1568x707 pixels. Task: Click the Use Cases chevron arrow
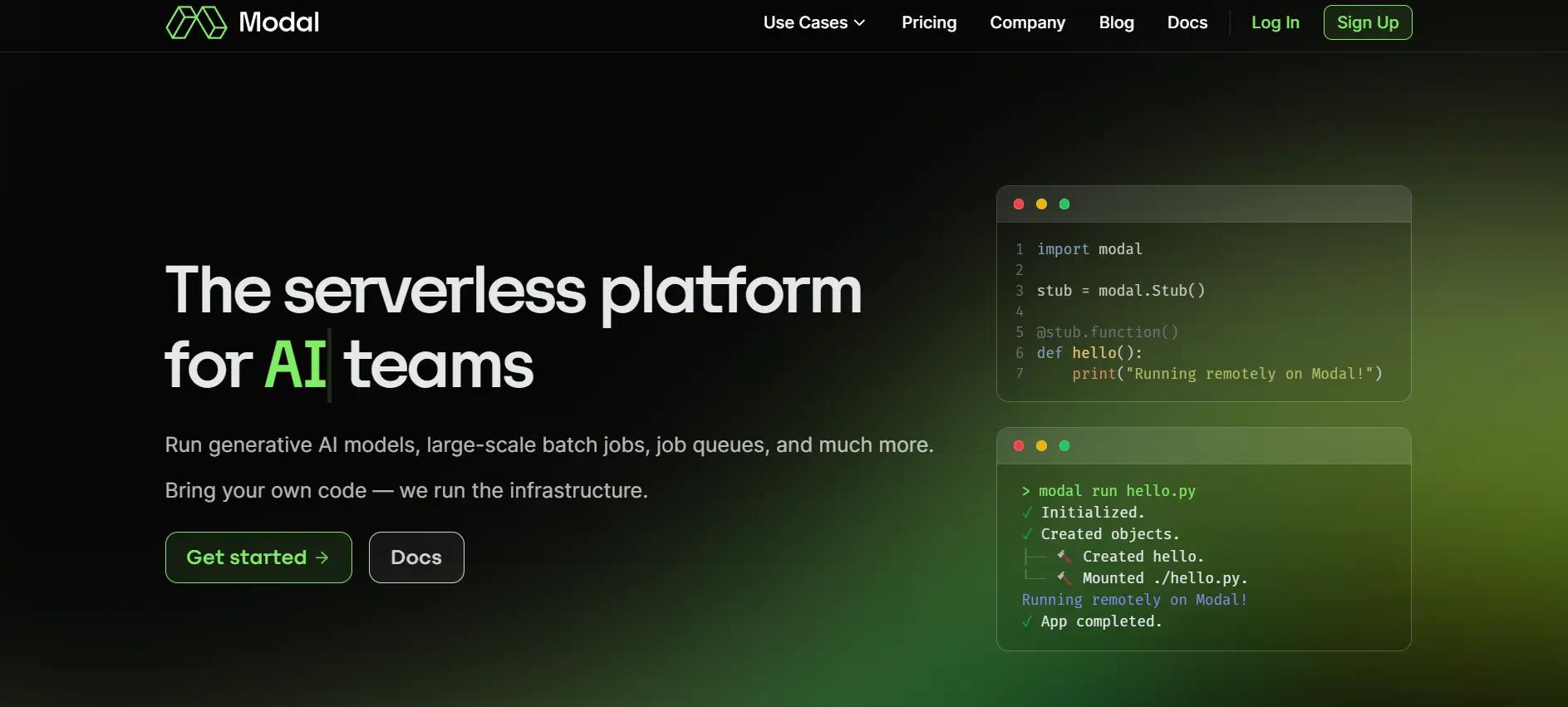859,23
